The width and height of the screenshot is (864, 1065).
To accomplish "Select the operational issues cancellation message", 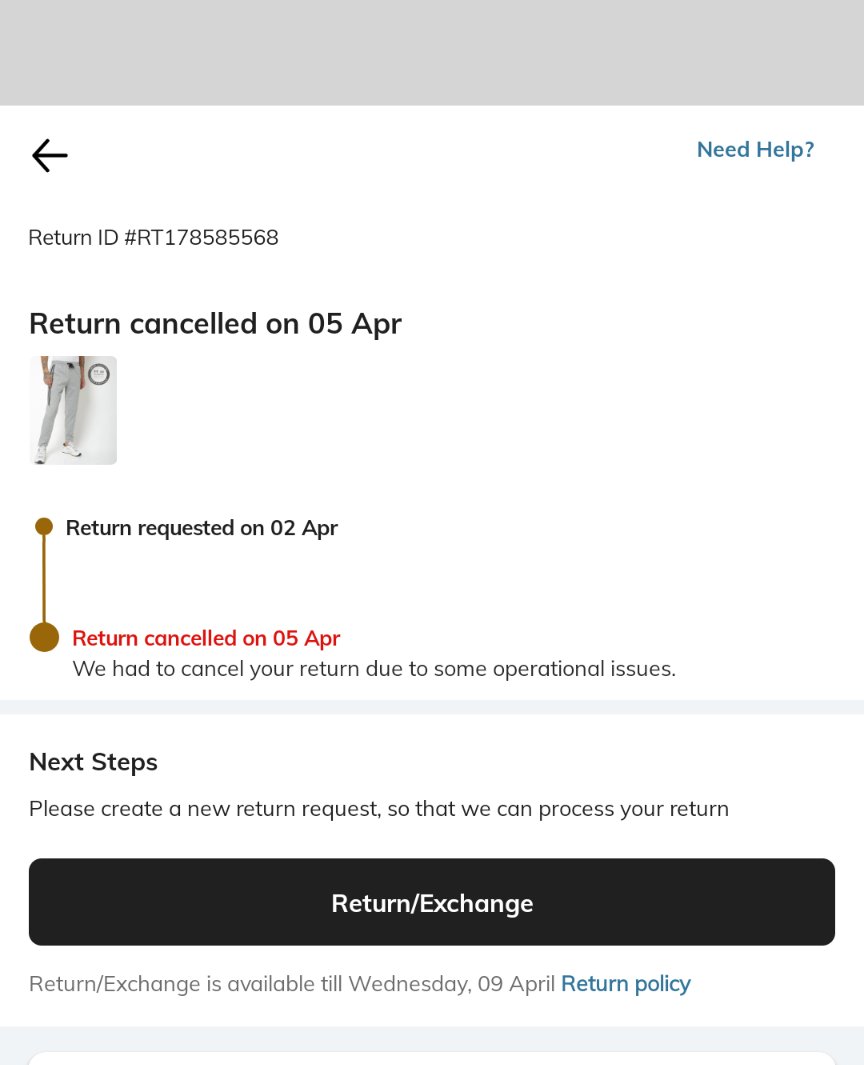I will tap(374, 669).
